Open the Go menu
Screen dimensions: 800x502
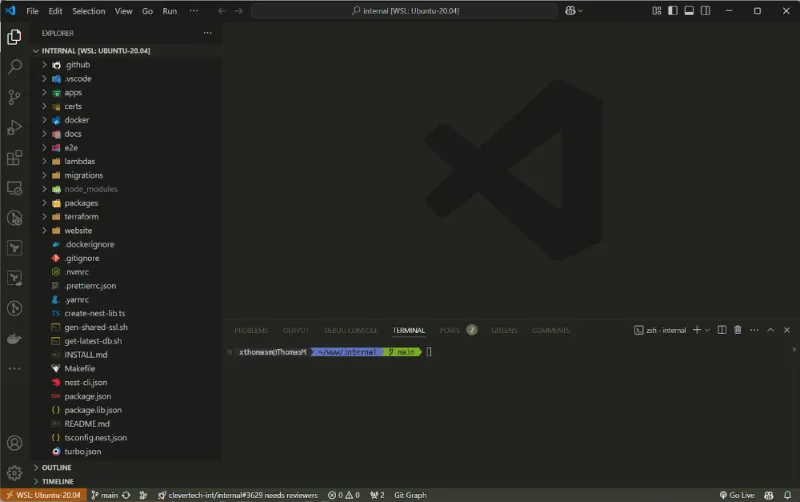147,11
